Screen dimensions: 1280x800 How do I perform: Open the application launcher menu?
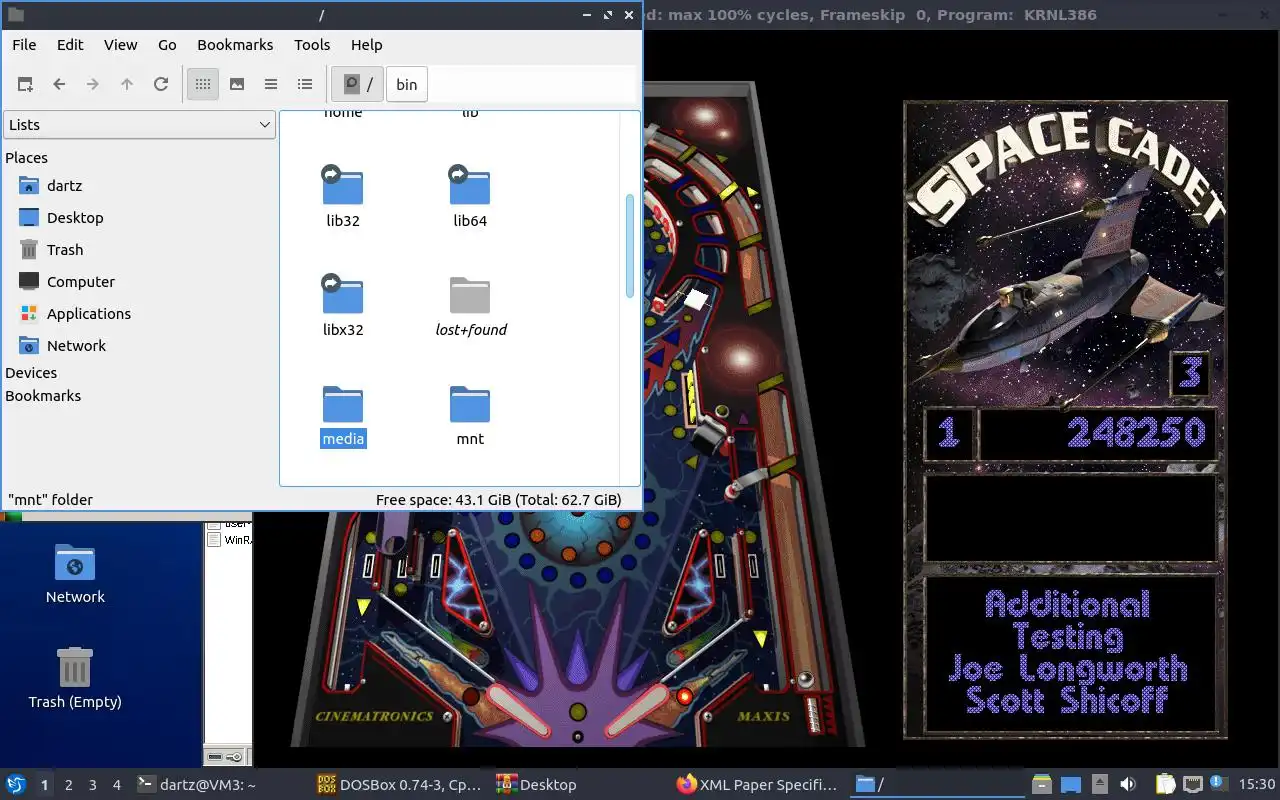[16, 785]
